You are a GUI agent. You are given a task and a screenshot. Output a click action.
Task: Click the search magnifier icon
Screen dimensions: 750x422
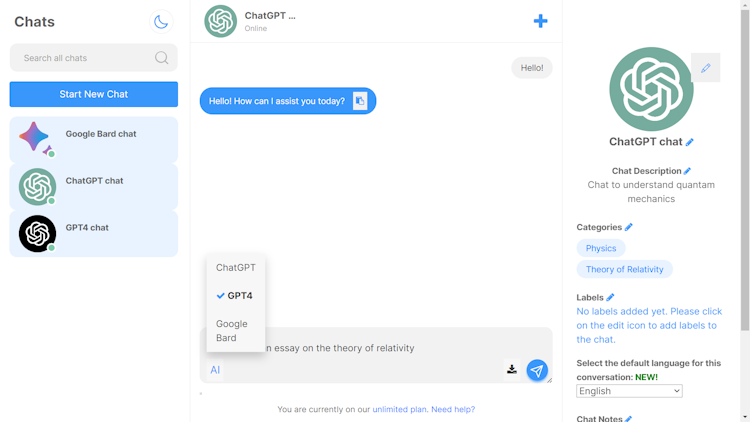tap(162, 58)
